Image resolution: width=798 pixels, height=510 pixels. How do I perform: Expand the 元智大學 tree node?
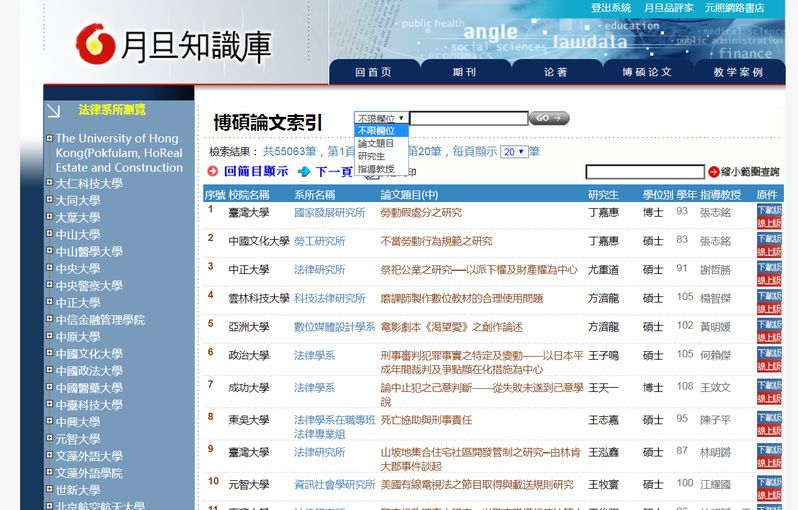tap(49, 438)
